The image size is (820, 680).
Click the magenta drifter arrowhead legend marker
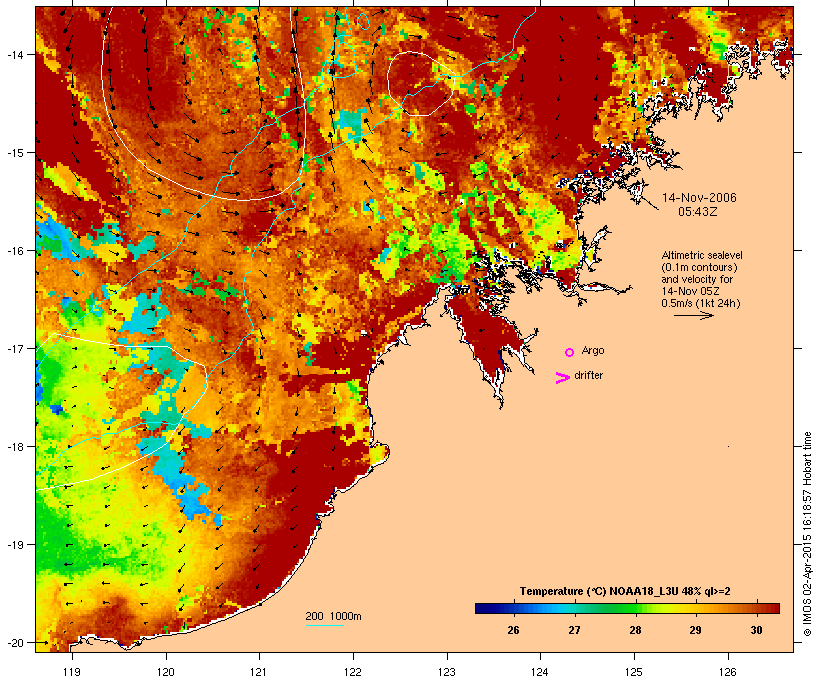coord(563,378)
